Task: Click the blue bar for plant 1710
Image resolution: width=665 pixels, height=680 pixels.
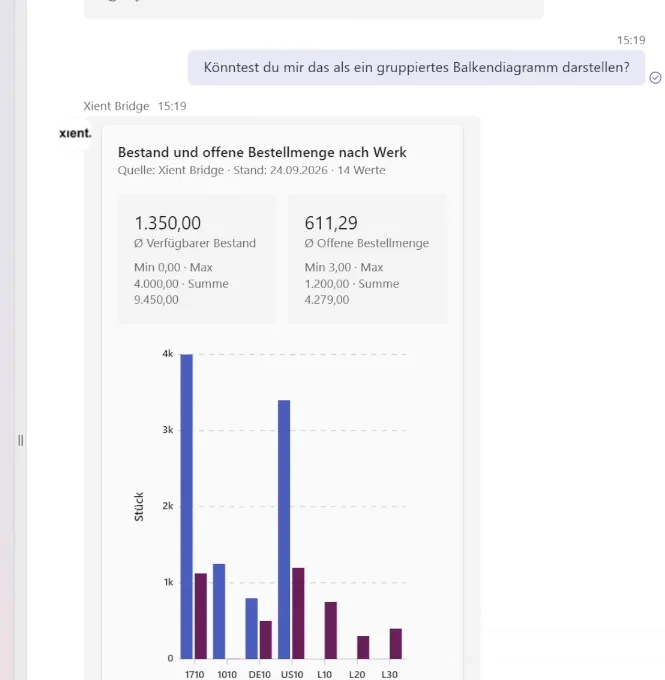Action: (187, 507)
